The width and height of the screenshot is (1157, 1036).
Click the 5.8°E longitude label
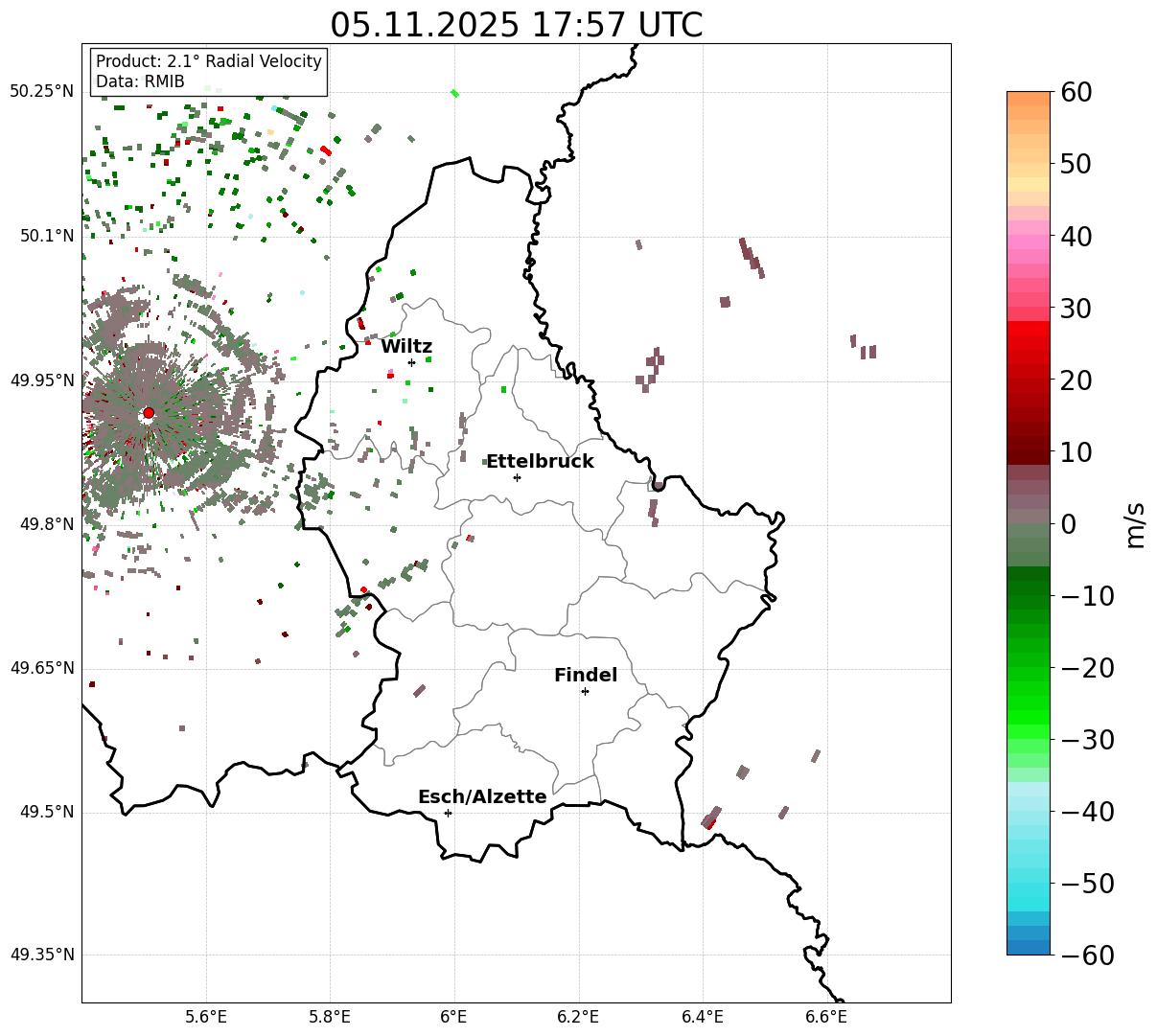(x=331, y=1018)
